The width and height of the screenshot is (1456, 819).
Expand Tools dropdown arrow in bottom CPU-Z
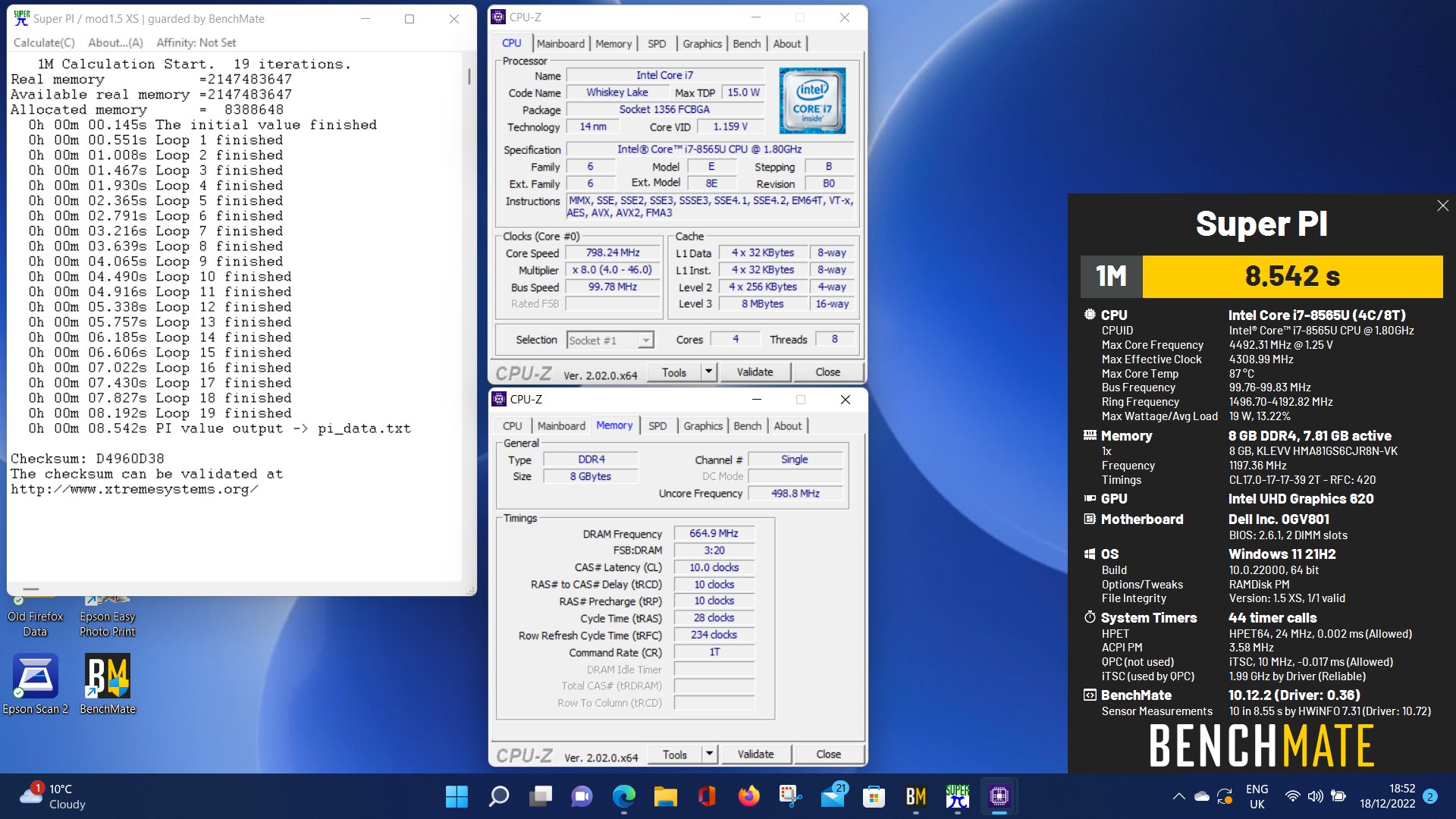pyautogui.click(x=709, y=754)
